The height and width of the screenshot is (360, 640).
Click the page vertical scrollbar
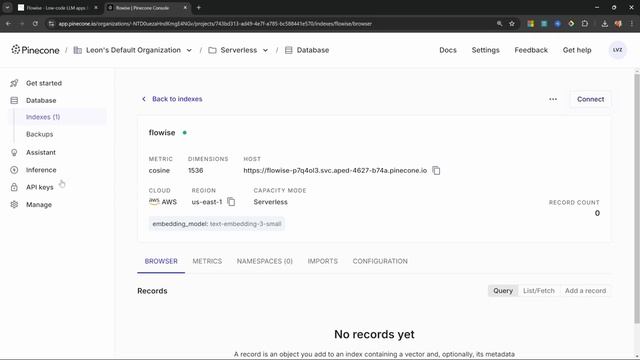pos(637,198)
